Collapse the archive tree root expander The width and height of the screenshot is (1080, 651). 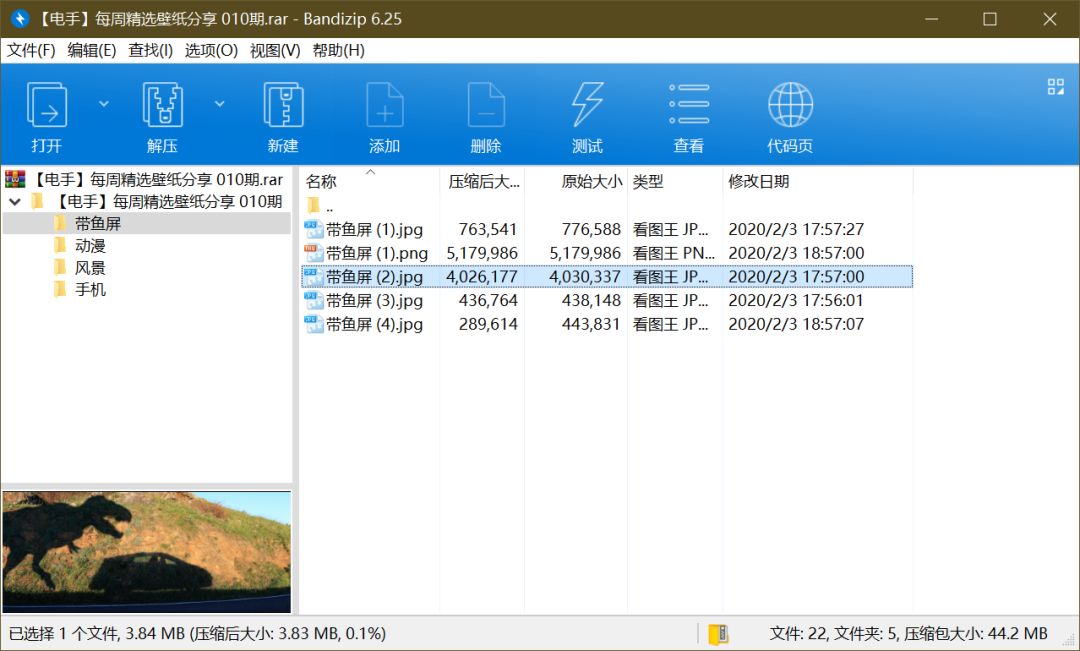pyautogui.click(x=14, y=201)
